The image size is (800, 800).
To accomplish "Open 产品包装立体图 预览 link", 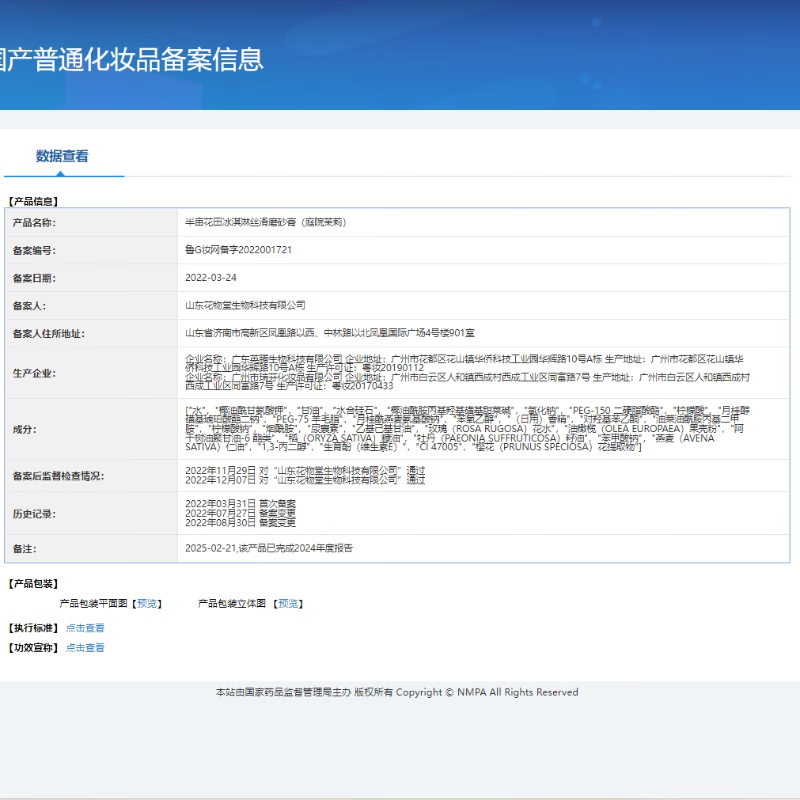I will [x=288, y=604].
